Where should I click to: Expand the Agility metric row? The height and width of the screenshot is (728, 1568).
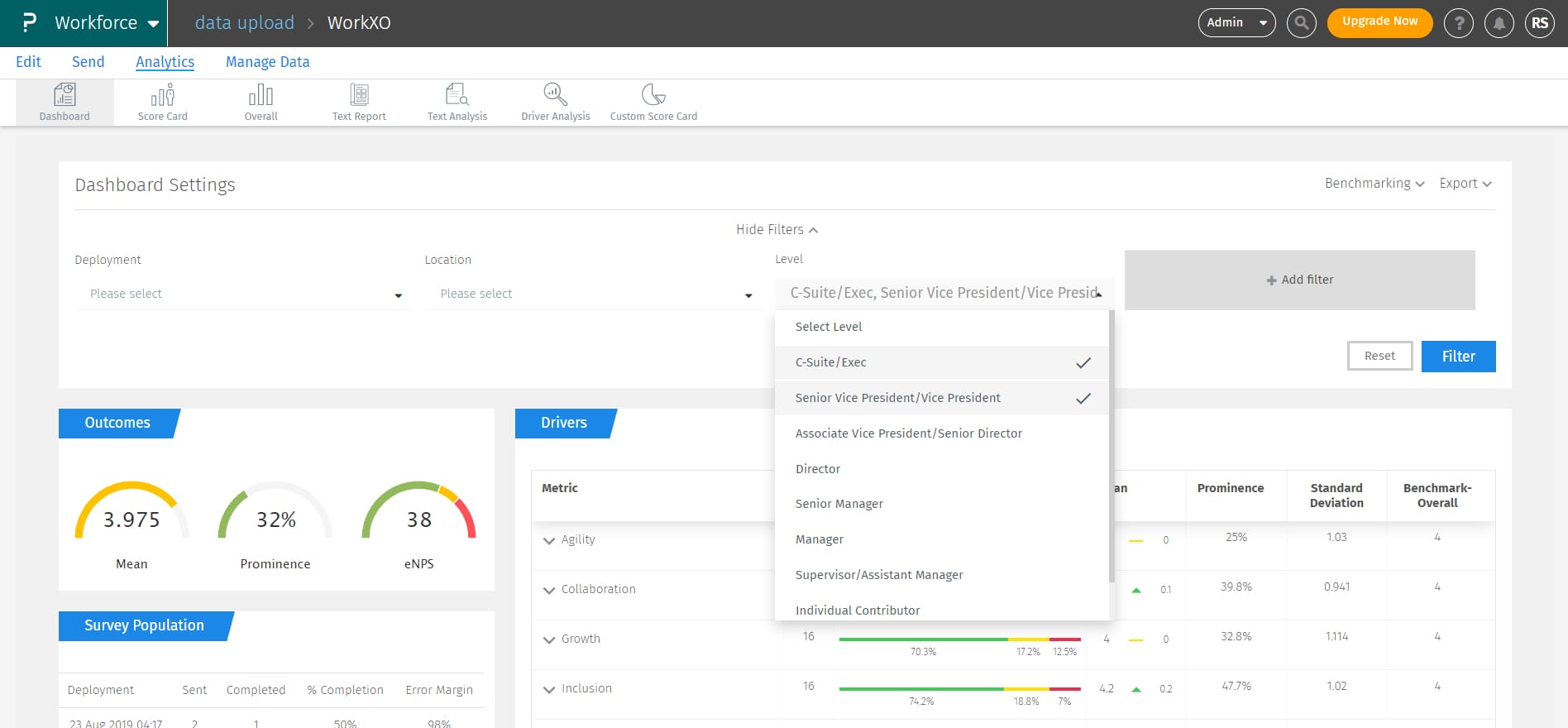tap(549, 540)
